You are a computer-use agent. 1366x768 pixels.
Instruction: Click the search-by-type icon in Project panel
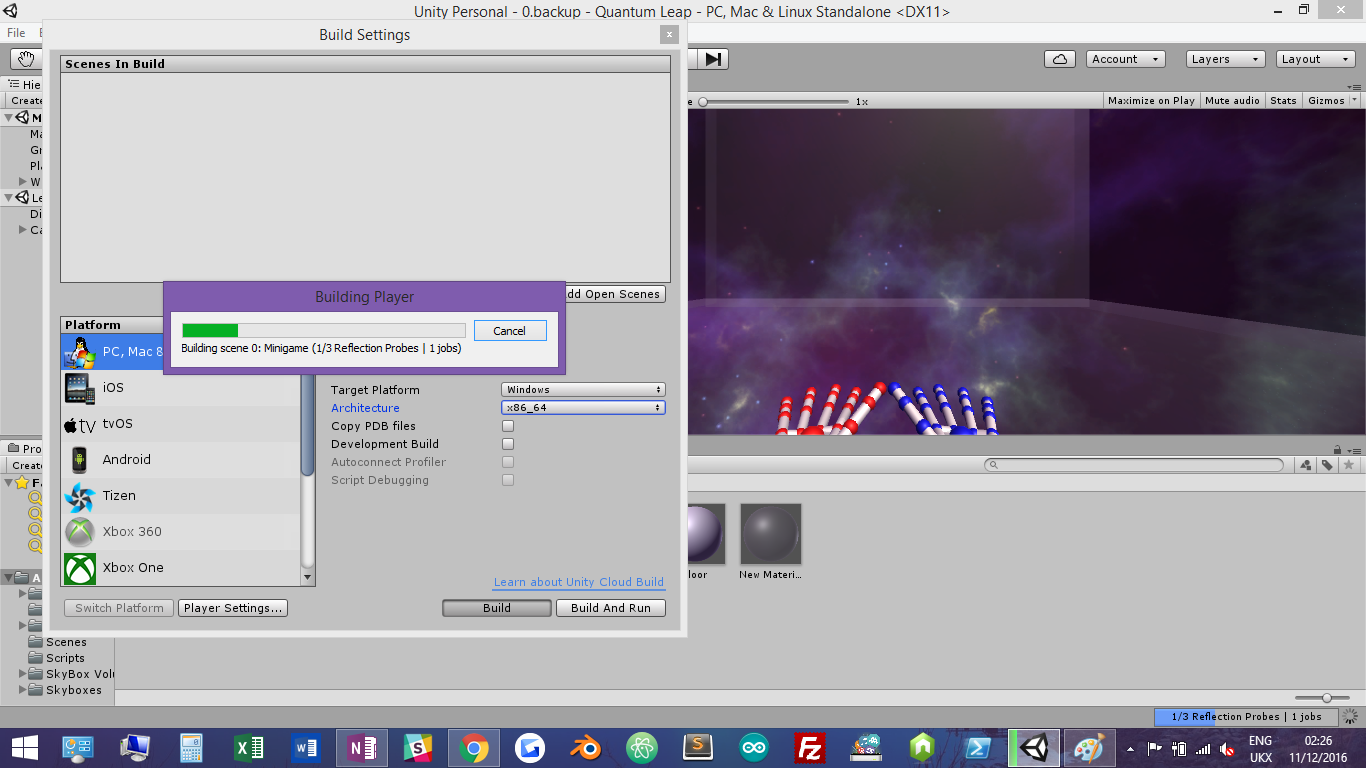pos(1306,465)
